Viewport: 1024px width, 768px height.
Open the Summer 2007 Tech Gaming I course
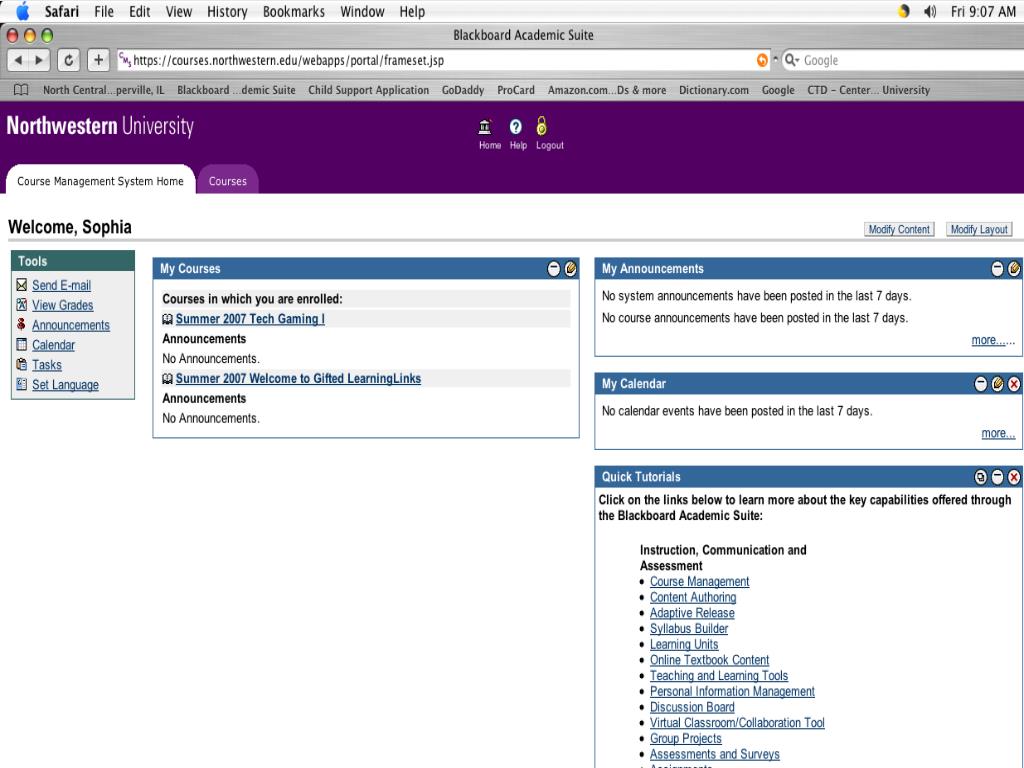click(250, 319)
